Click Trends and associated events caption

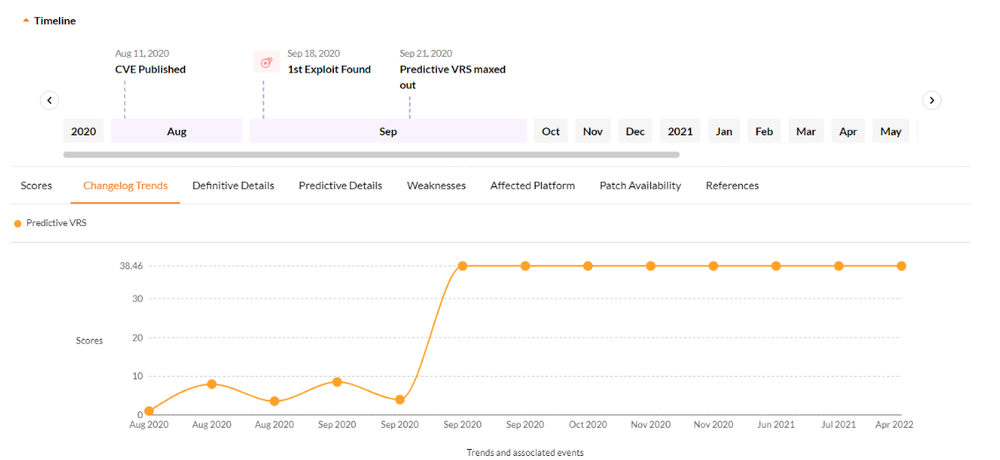click(526, 452)
